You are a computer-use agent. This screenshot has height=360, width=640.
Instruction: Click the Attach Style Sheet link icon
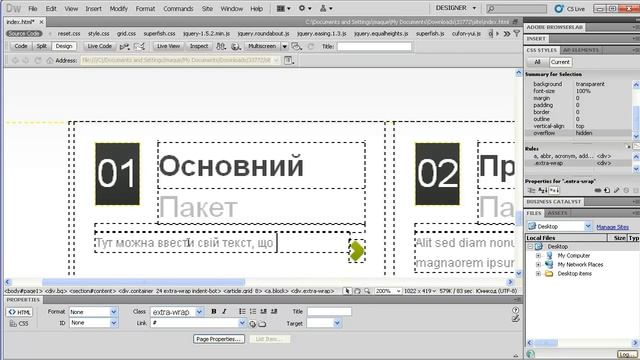click(x=598, y=190)
